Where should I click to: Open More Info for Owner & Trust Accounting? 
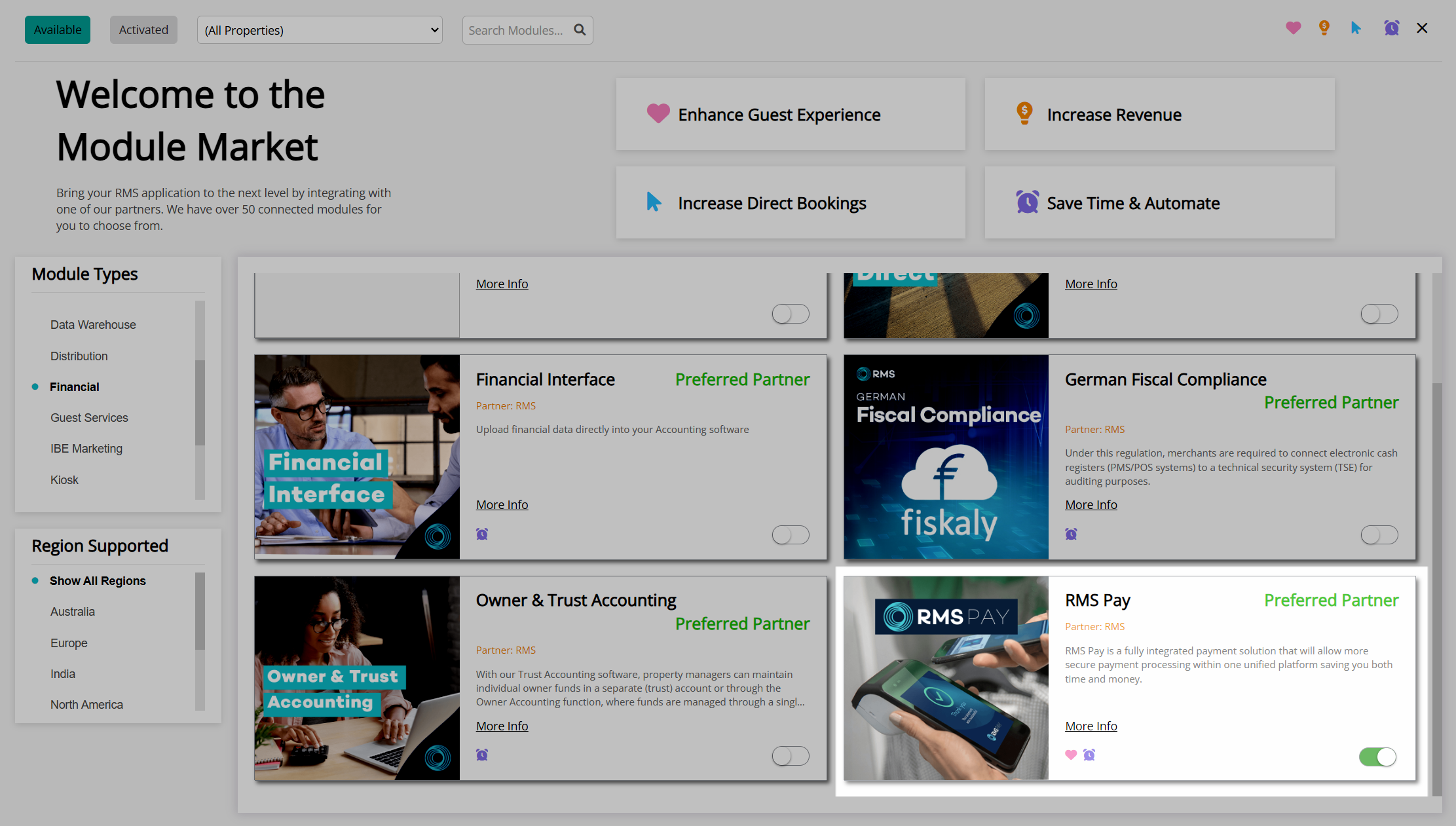click(502, 726)
